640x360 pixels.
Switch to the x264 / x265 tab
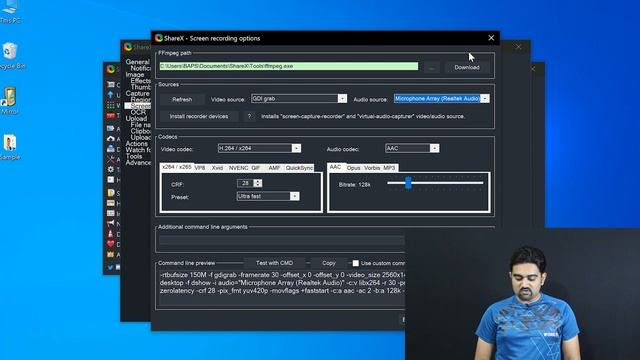pyautogui.click(x=176, y=167)
